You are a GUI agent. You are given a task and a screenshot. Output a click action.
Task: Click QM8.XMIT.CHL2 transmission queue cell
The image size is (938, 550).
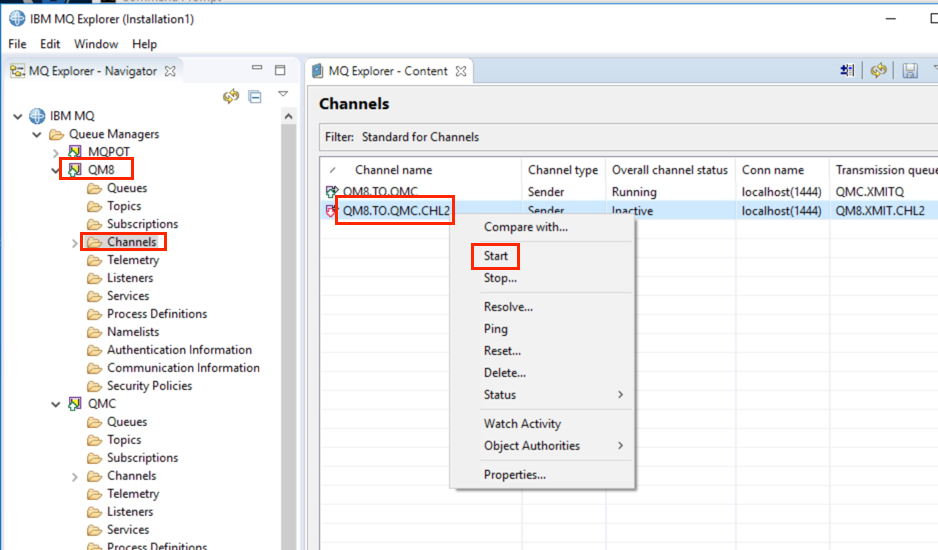point(880,211)
